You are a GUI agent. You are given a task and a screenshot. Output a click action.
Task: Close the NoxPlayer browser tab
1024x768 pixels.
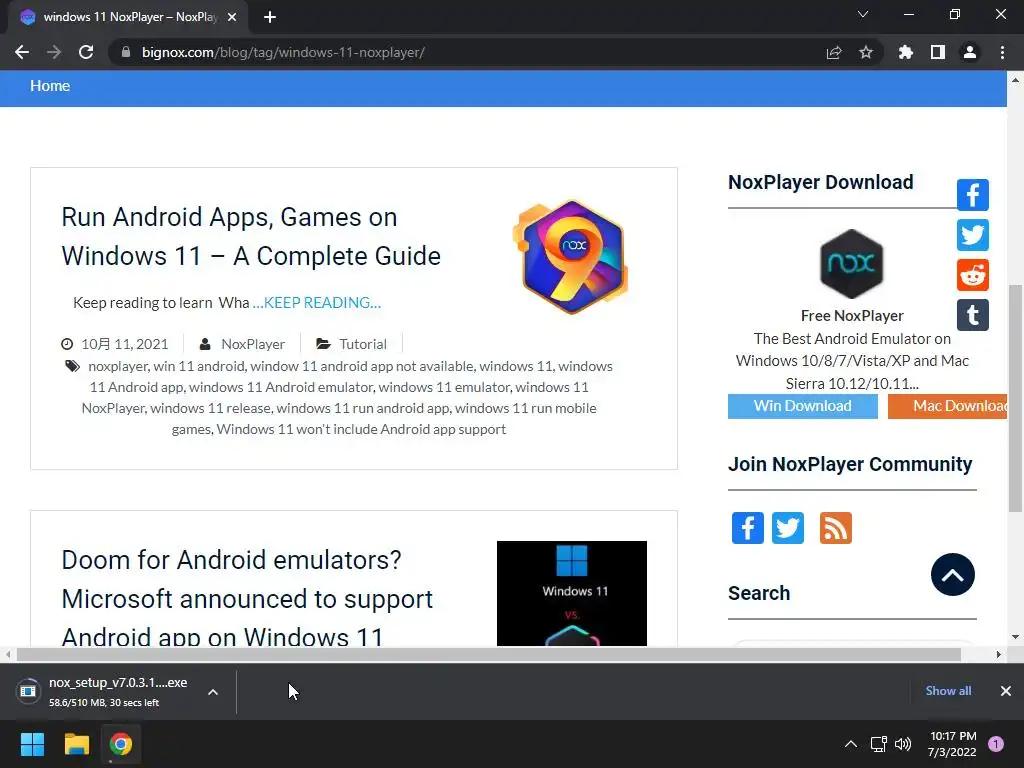(x=232, y=17)
